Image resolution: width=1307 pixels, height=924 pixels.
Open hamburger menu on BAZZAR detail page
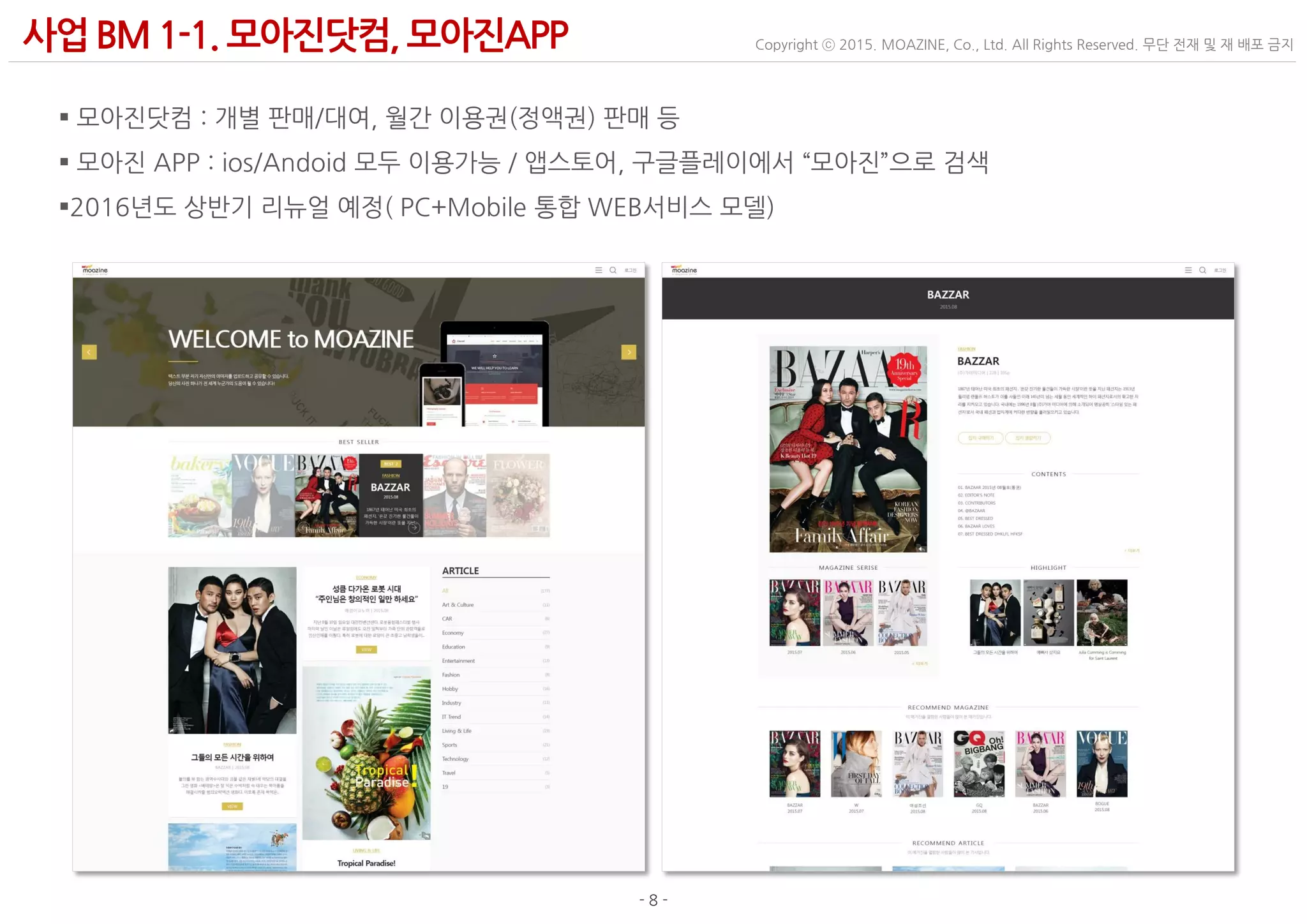coord(1188,270)
